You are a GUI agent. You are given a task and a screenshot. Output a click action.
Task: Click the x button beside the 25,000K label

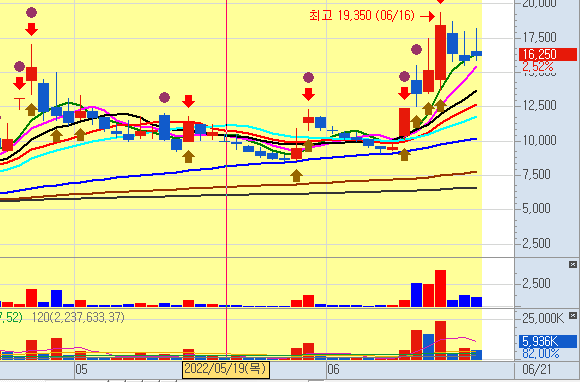[573, 315]
